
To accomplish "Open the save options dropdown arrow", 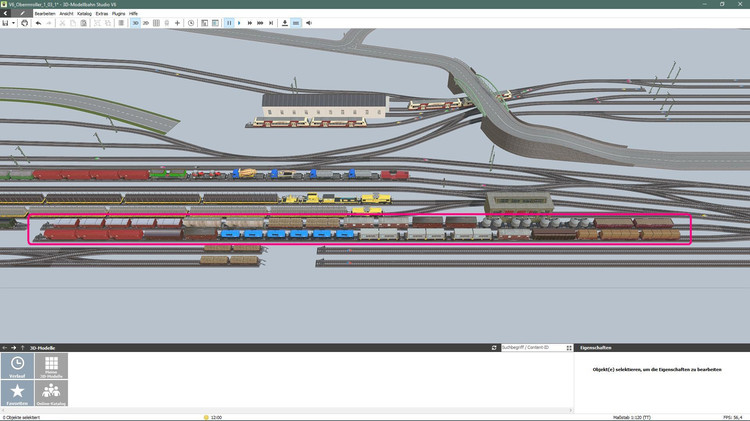I will coord(13,22).
